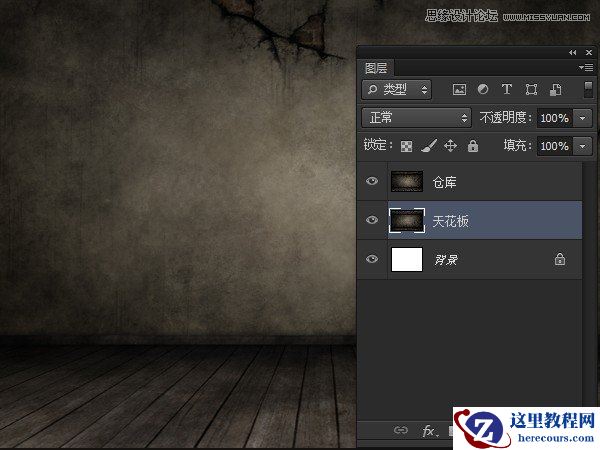Select the 仓库 layer thumbnail
600x450 pixels.
point(407,181)
